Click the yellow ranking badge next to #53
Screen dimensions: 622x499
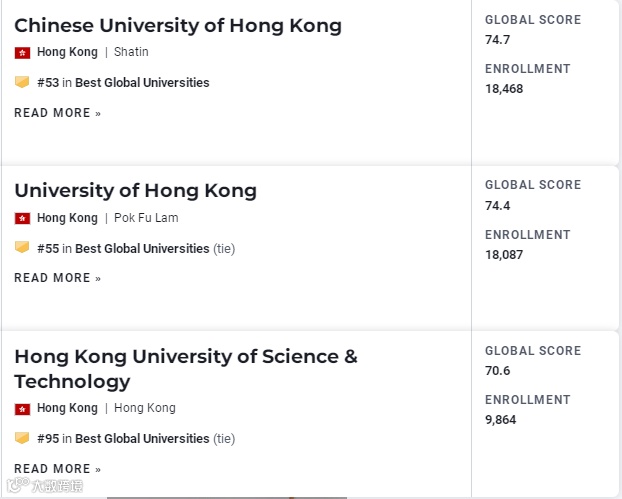tap(22, 82)
